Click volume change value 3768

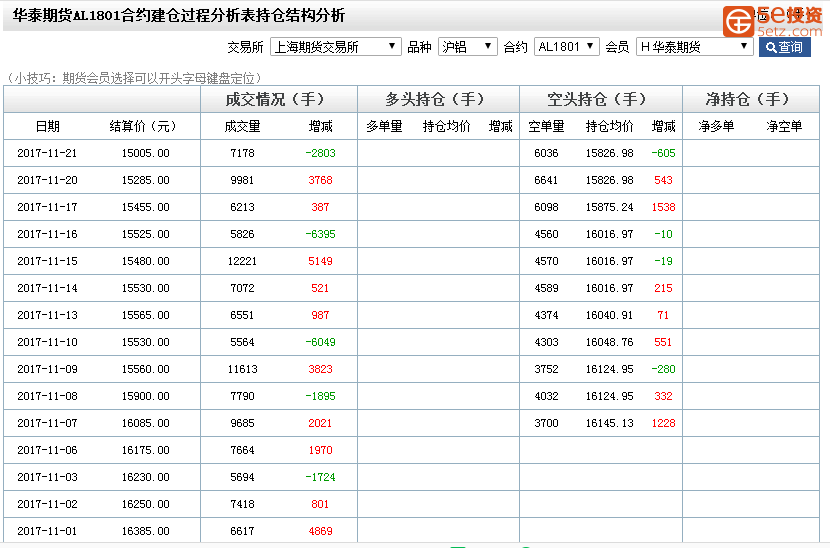[x=320, y=180]
